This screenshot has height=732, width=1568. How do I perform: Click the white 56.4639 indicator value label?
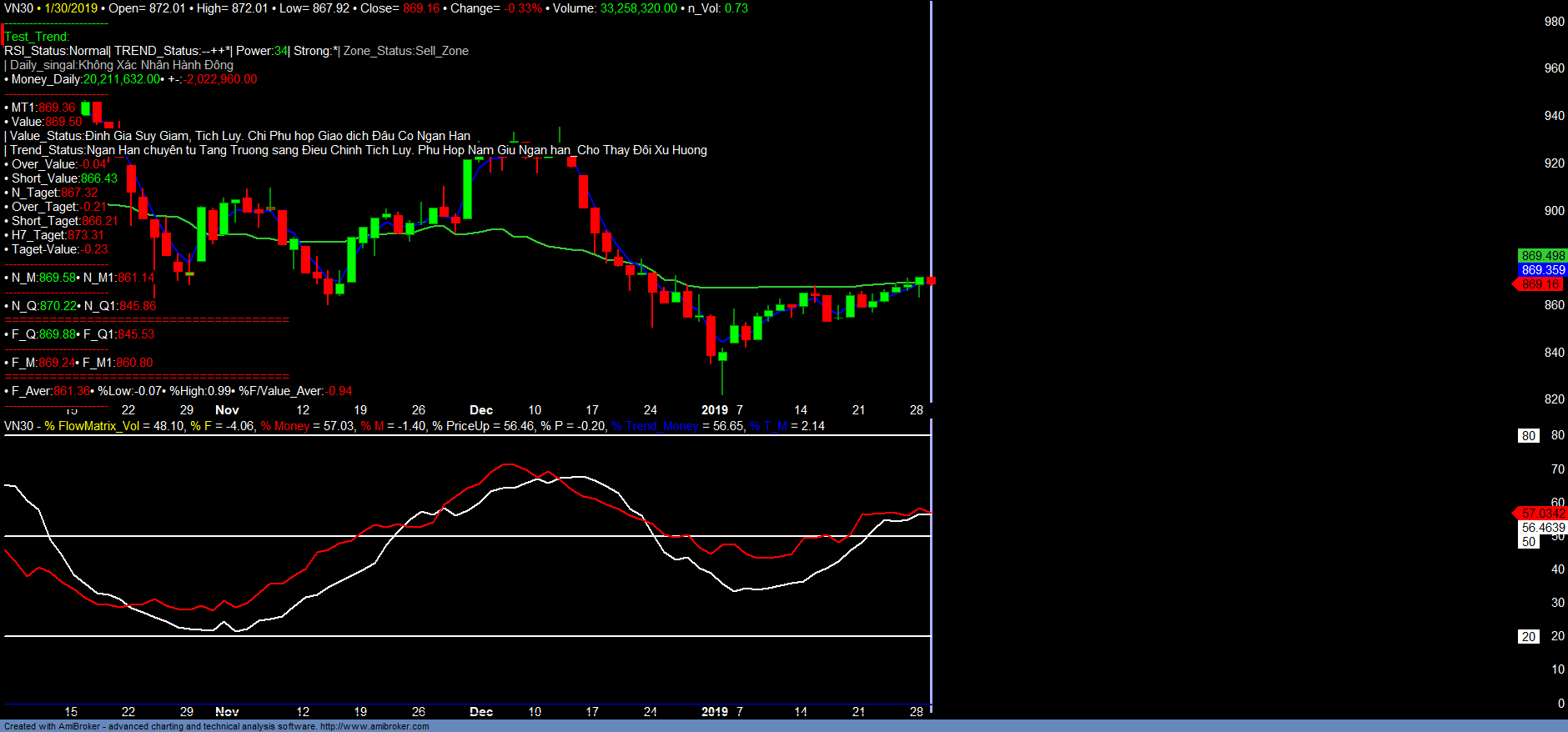(x=1542, y=528)
